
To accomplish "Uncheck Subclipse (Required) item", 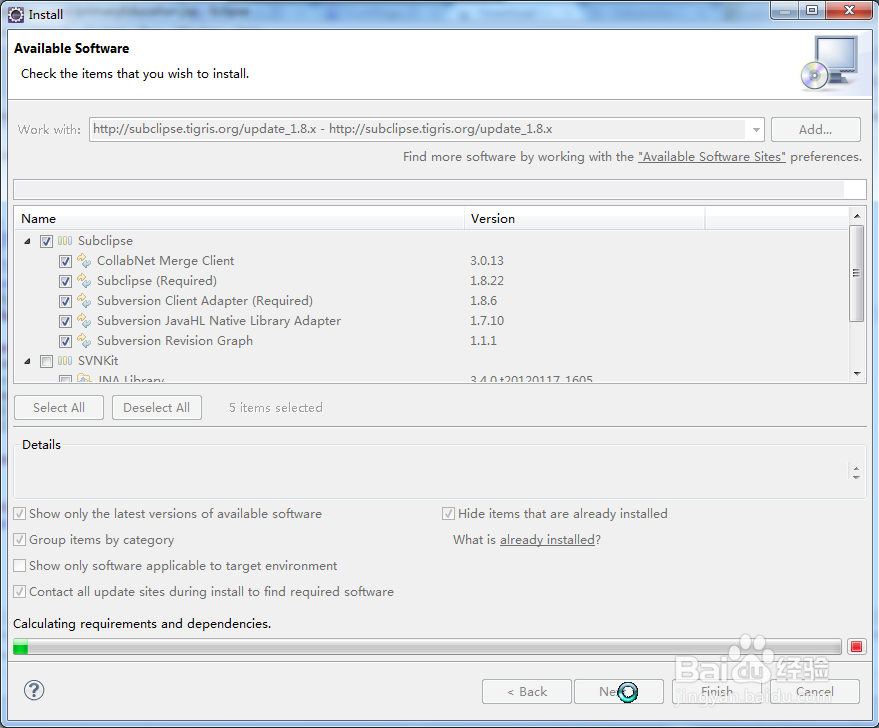I will tap(66, 281).
